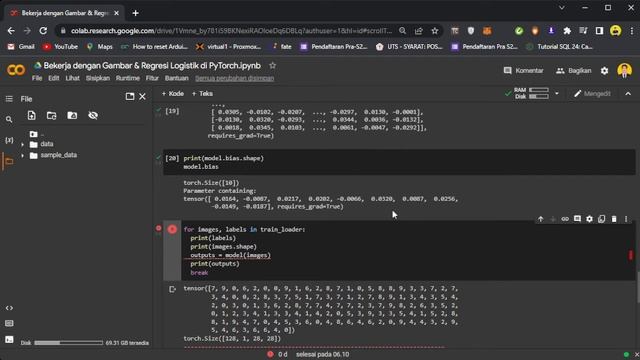Screen dimensions: 640x360
Task: Rename the notebook title
Action: point(152,65)
